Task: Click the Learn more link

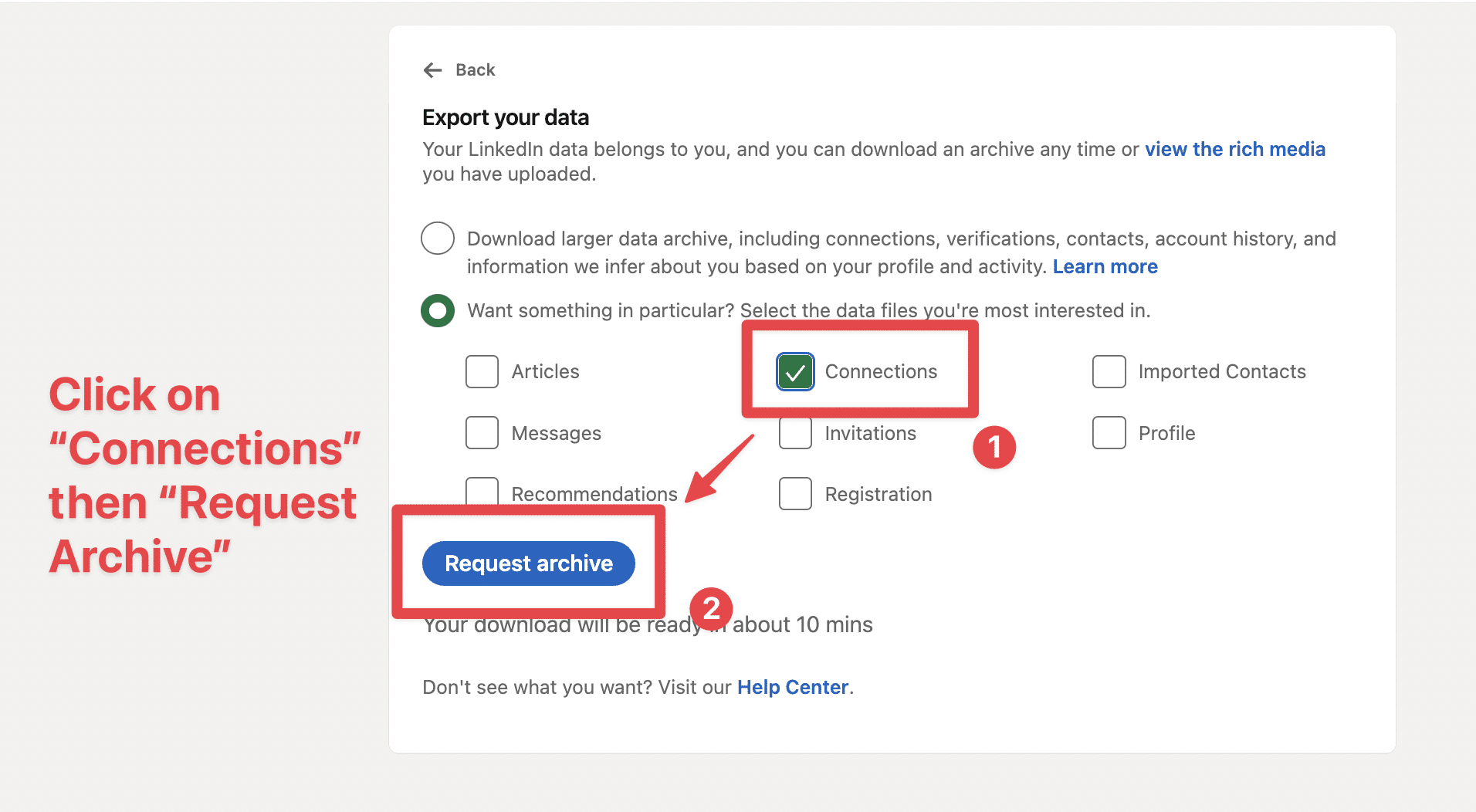Action: click(1105, 266)
